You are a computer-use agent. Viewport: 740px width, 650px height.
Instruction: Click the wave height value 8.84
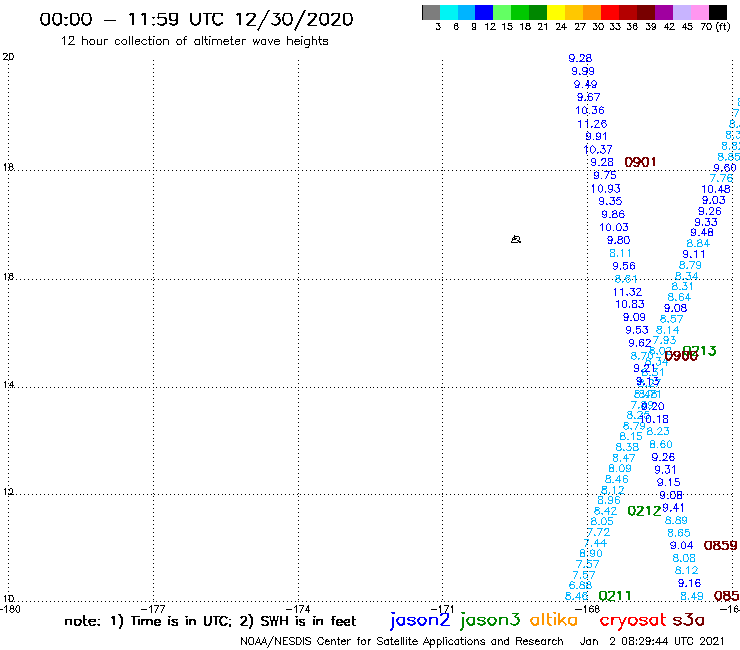[698, 244]
